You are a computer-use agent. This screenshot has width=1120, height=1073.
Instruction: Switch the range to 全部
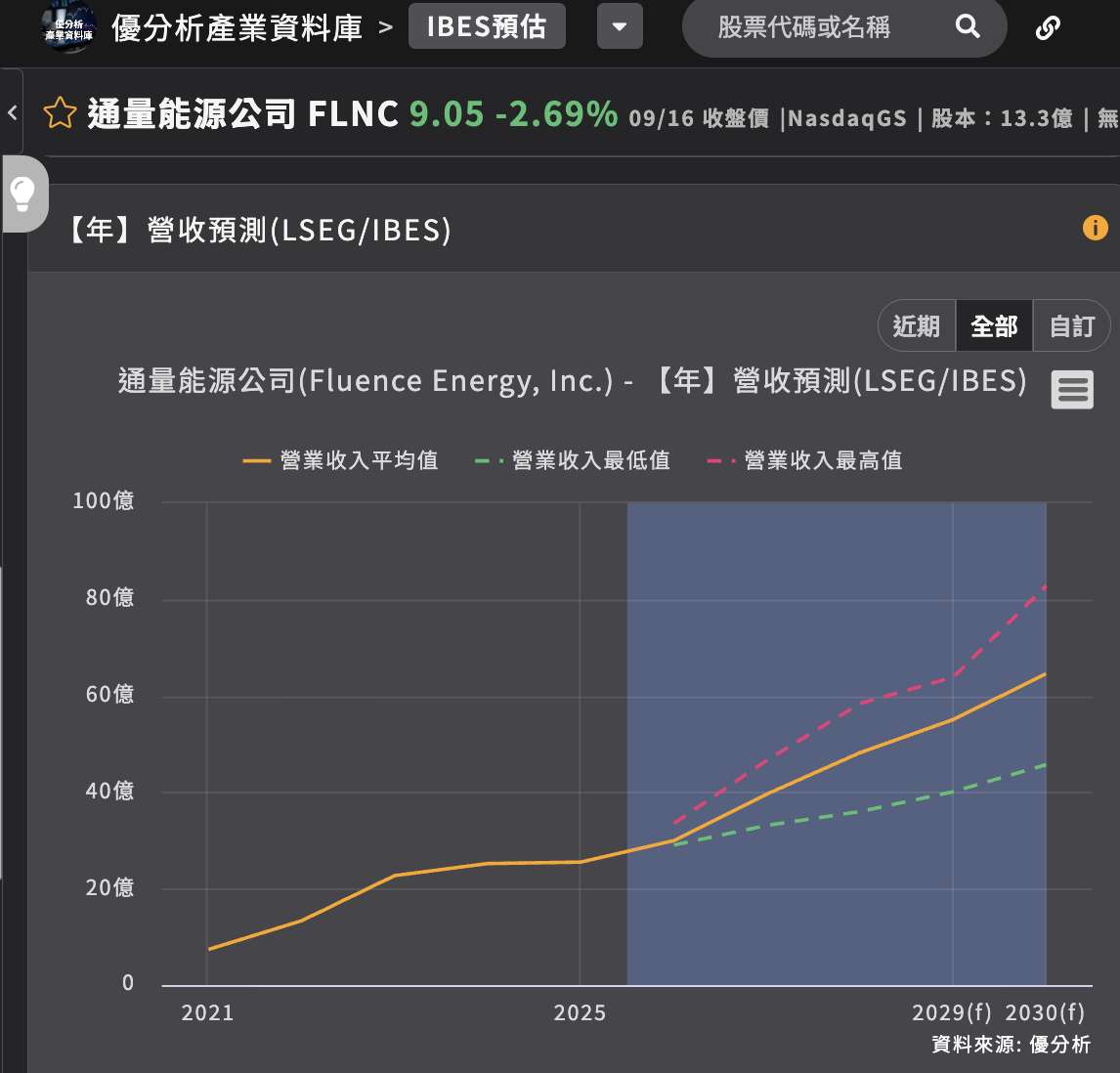[x=994, y=325]
